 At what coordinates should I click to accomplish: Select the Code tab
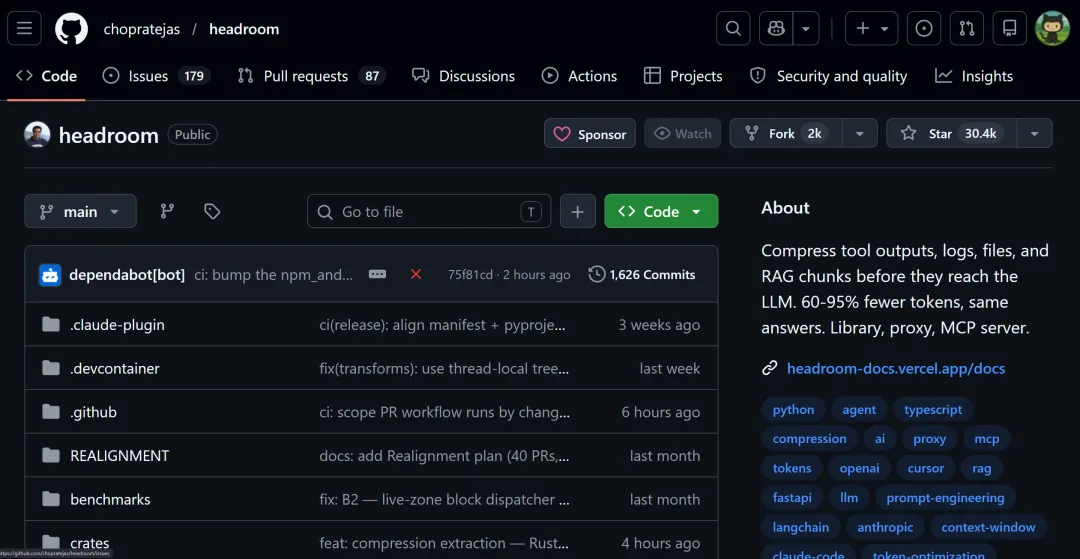[46, 76]
